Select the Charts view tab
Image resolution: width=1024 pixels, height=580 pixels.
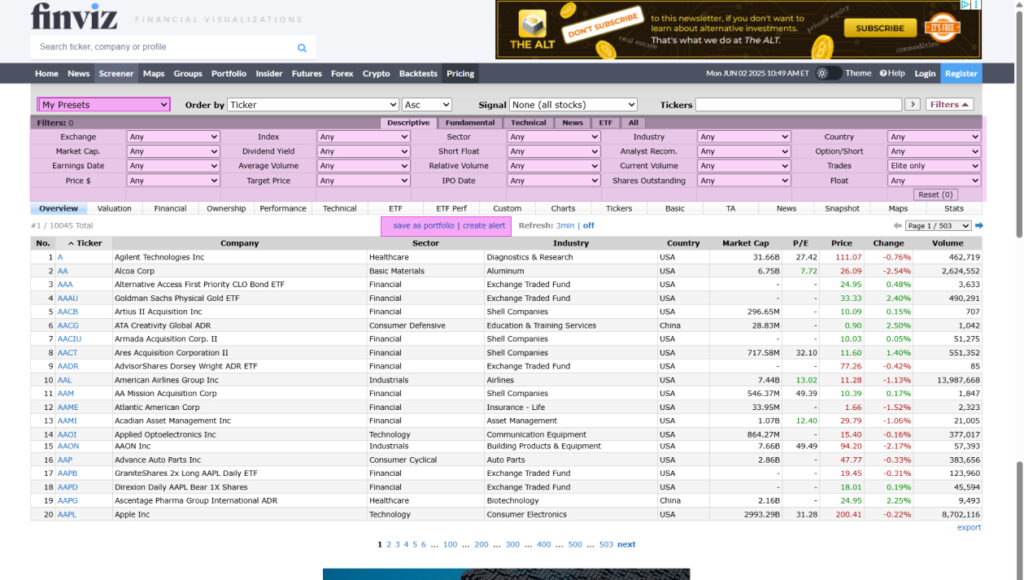[x=563, y=208]
